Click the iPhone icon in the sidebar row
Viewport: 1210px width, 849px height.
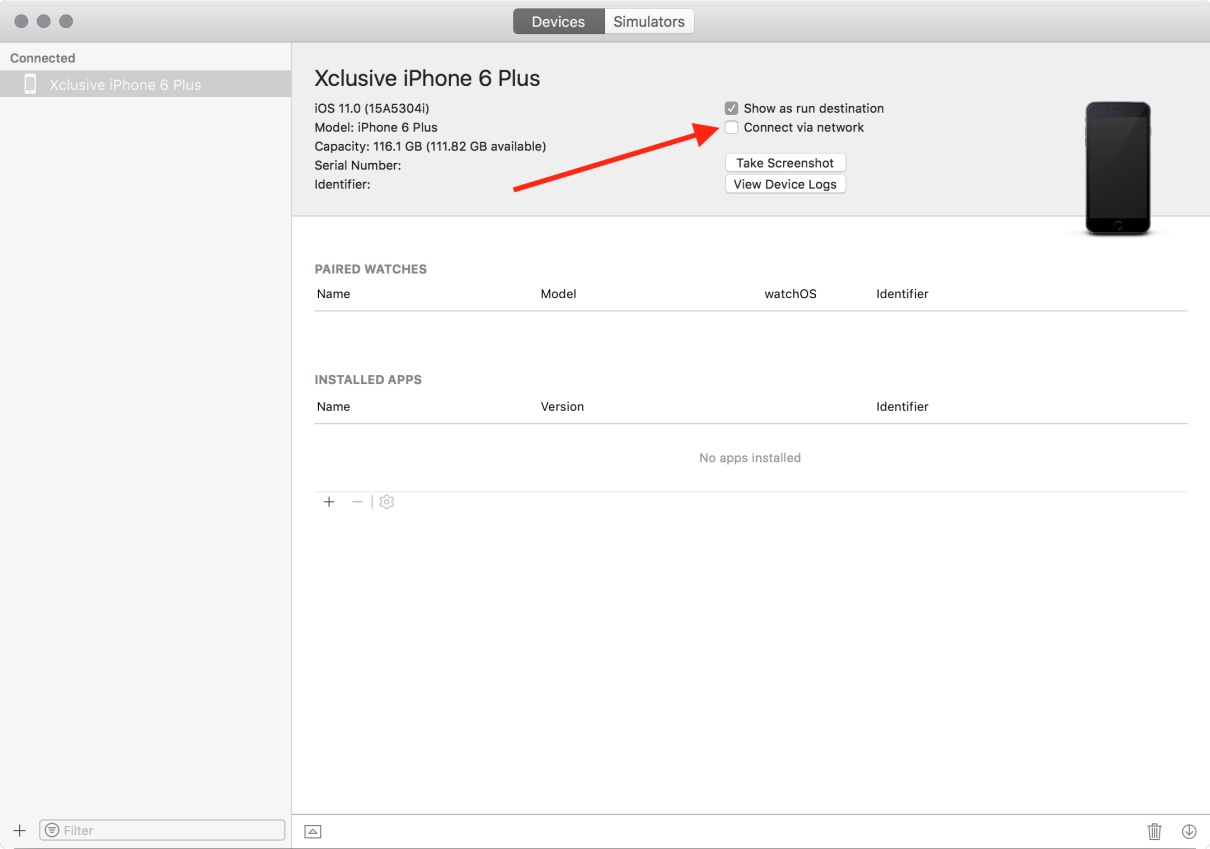(30, 84)
